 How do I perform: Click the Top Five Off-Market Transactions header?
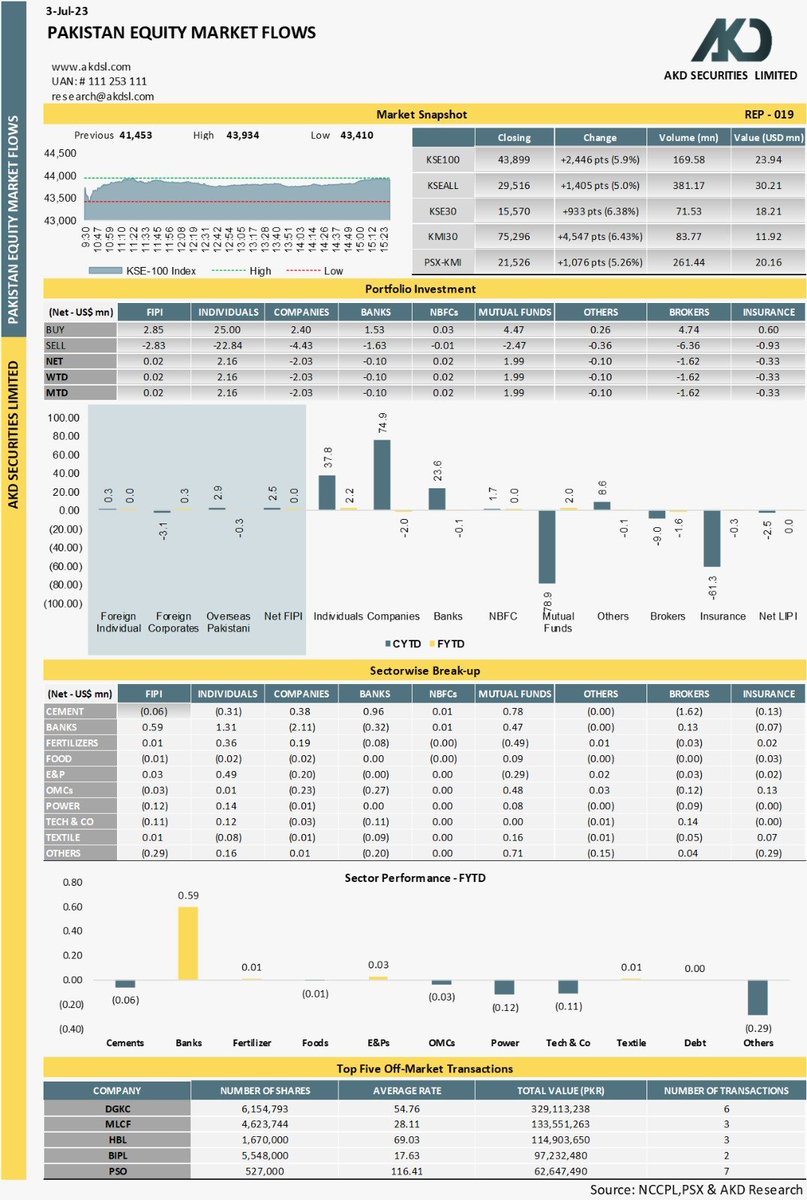423,1069
